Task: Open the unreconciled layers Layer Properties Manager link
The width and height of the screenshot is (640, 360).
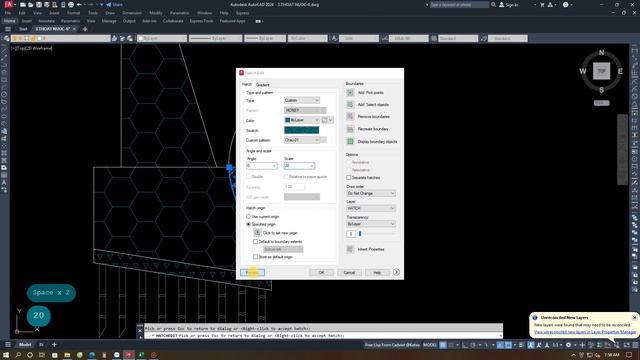Action: [585, 332]
